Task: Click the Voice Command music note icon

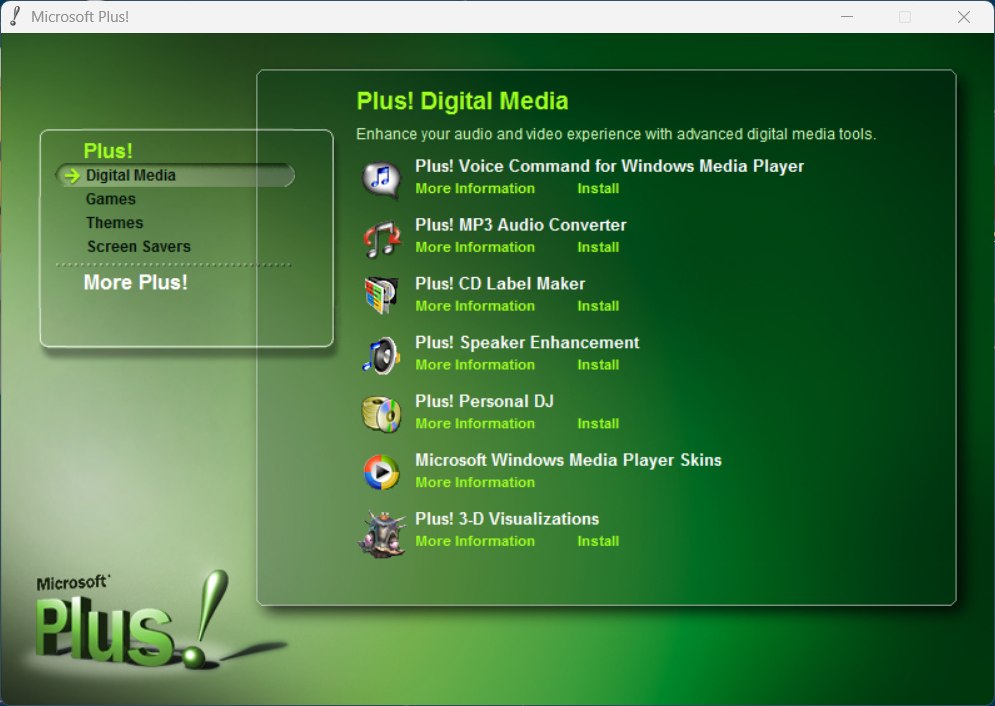Action: (380, 178)
